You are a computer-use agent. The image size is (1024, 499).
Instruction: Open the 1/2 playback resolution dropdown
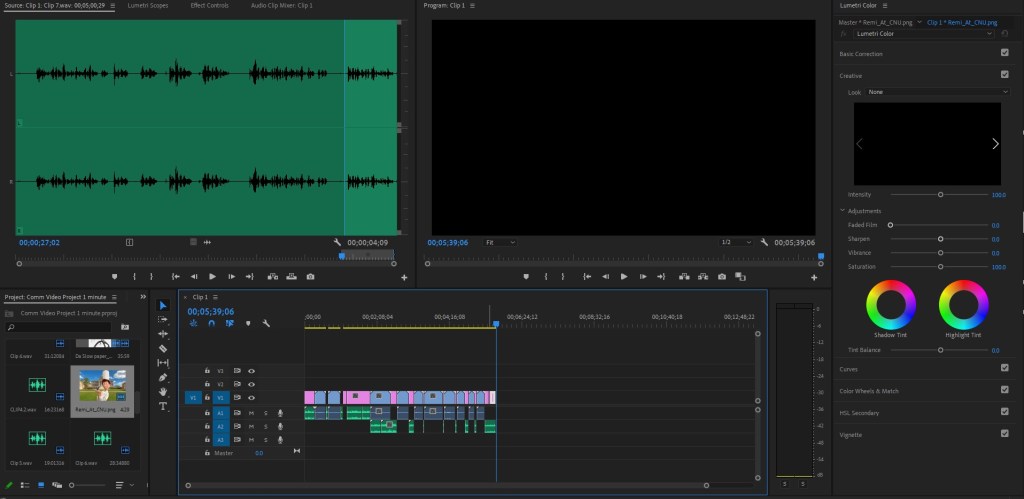pyautogui.click(x=735, y=242)
